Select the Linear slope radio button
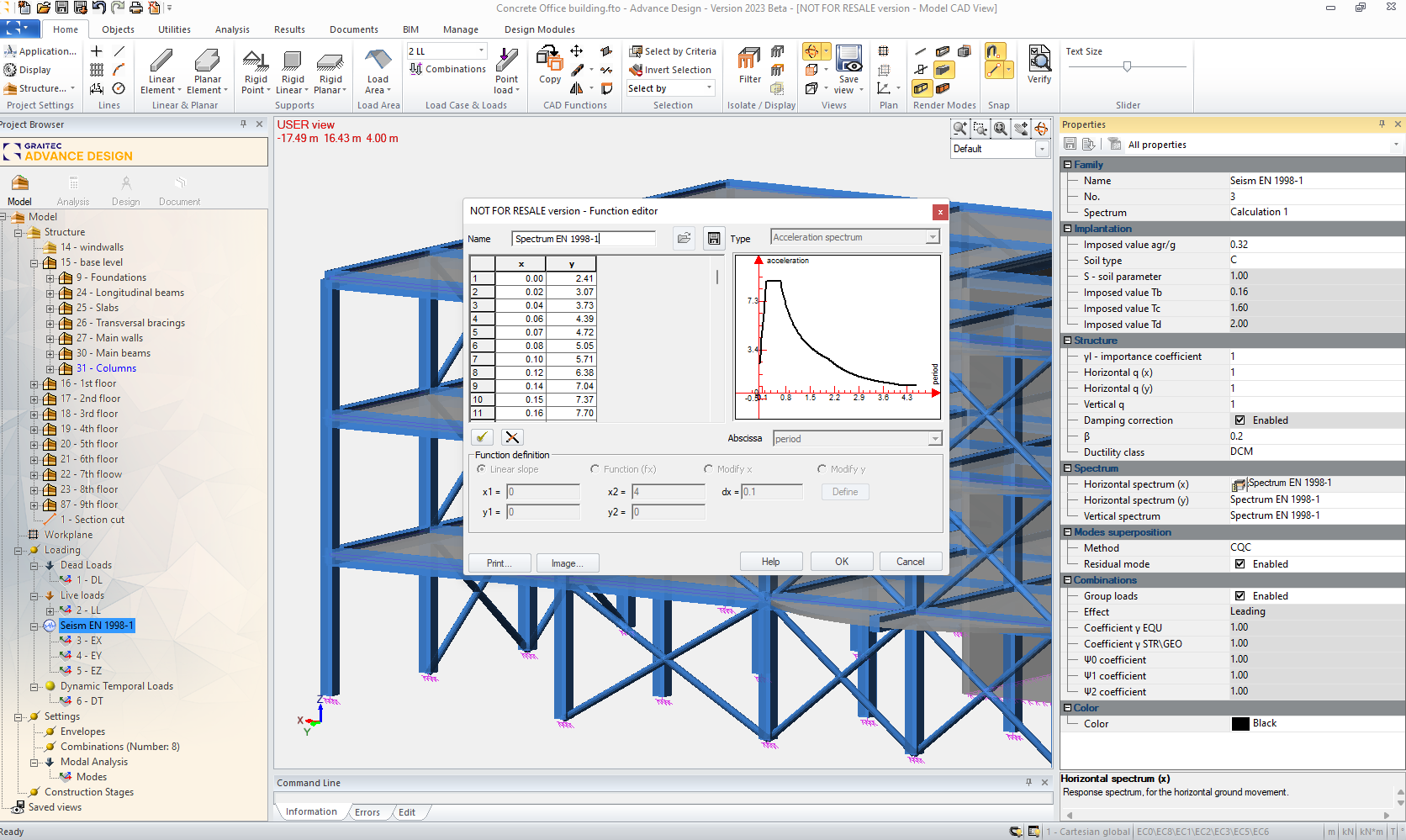1406x840 pixels. tap(482, 469)
